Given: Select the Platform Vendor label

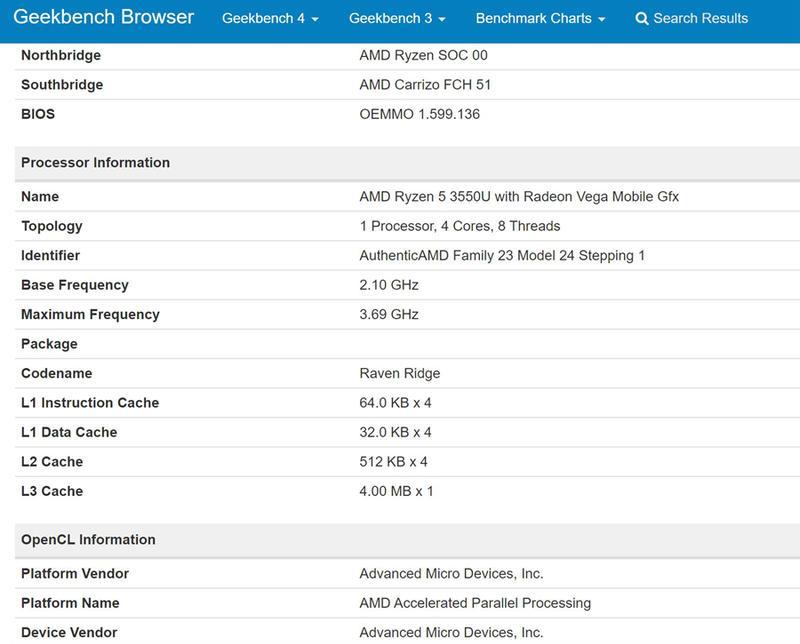Looking at the screenshot, I should tap(75, 574).
